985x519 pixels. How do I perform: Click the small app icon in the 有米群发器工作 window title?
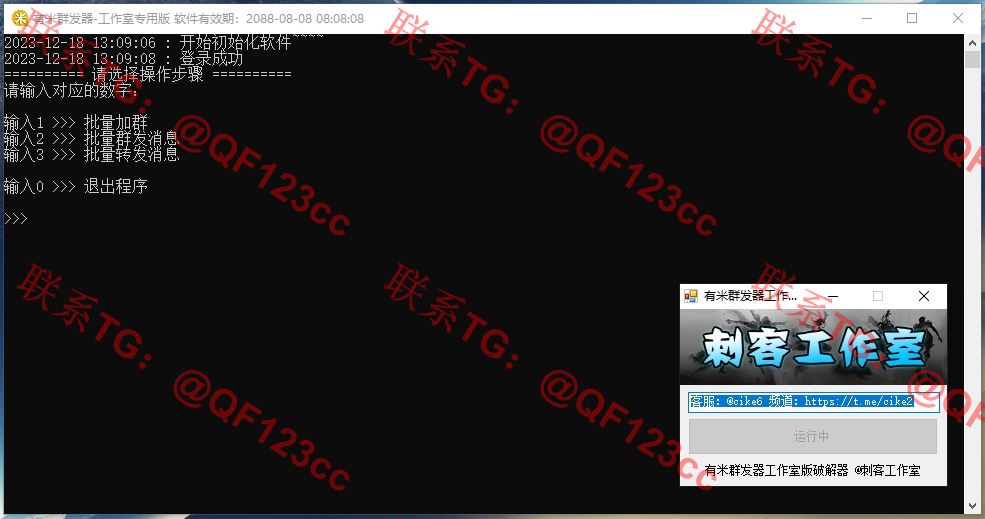[691, 296]
